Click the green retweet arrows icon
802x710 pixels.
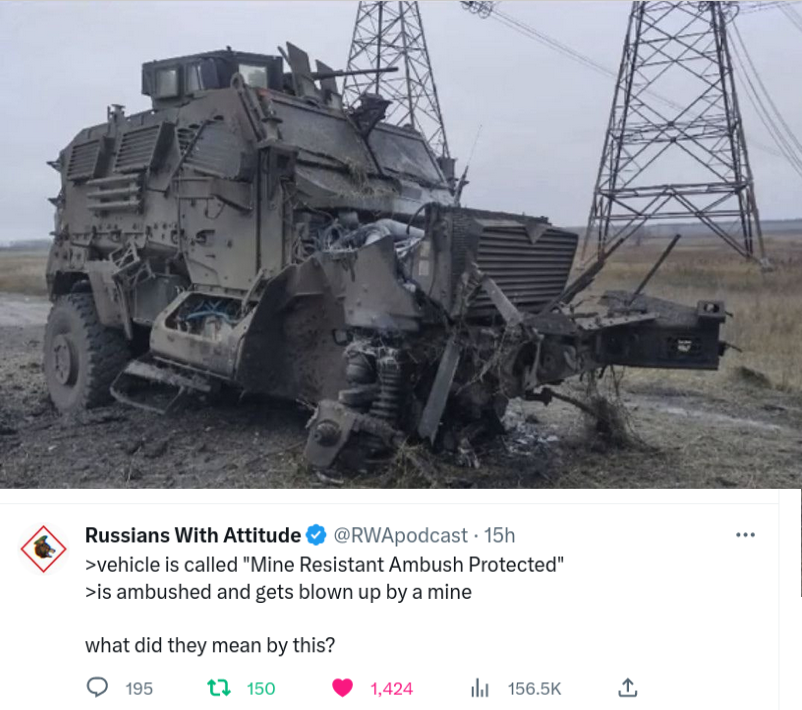219,688
